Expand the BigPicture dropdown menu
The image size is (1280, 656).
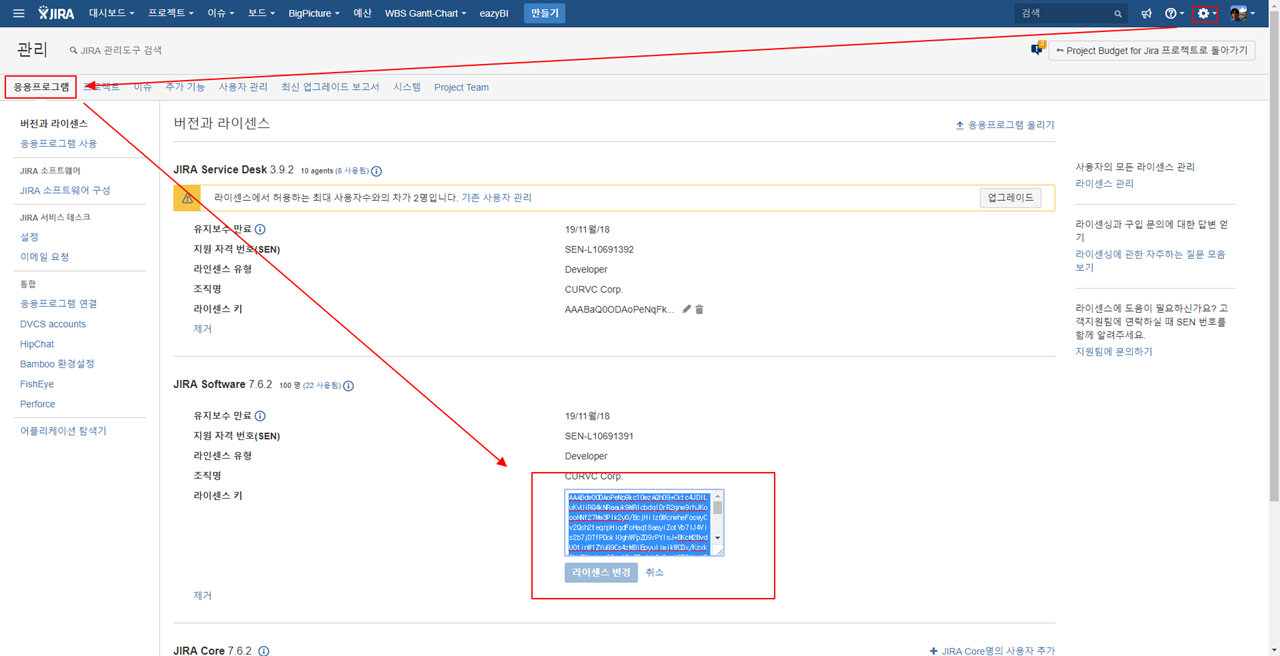313,14
